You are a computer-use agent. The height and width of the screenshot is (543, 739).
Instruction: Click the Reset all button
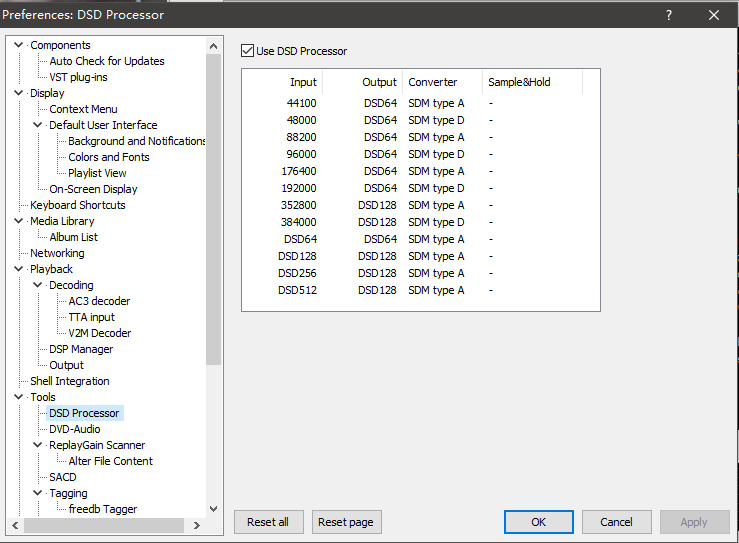coord(268,522)
